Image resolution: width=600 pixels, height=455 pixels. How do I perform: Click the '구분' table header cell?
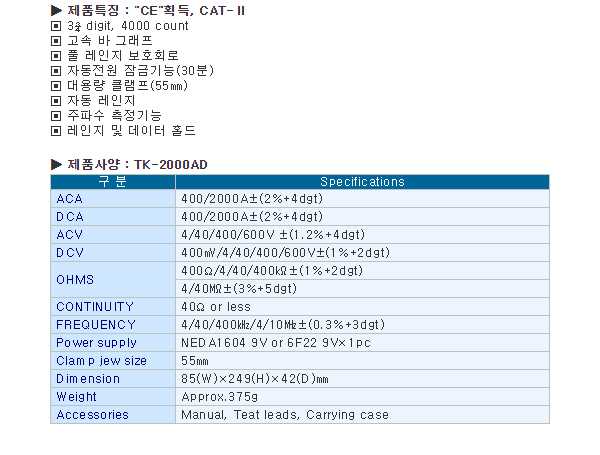click(112, 182)
